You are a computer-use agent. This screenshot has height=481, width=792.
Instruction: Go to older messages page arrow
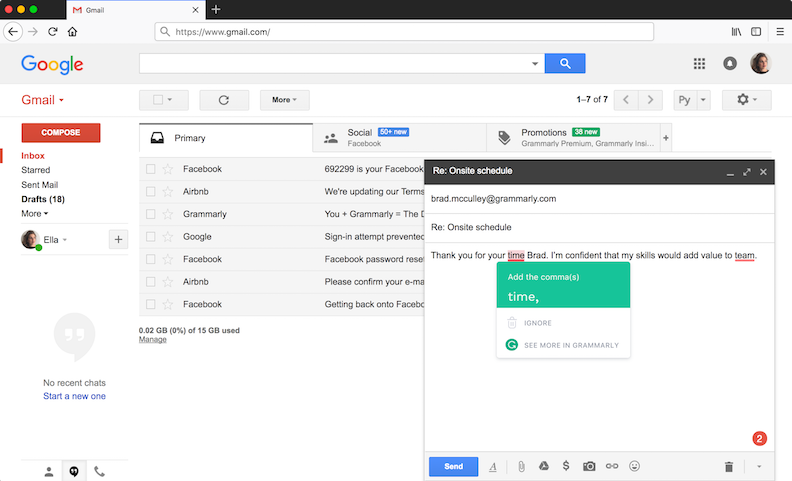[651, 100]
